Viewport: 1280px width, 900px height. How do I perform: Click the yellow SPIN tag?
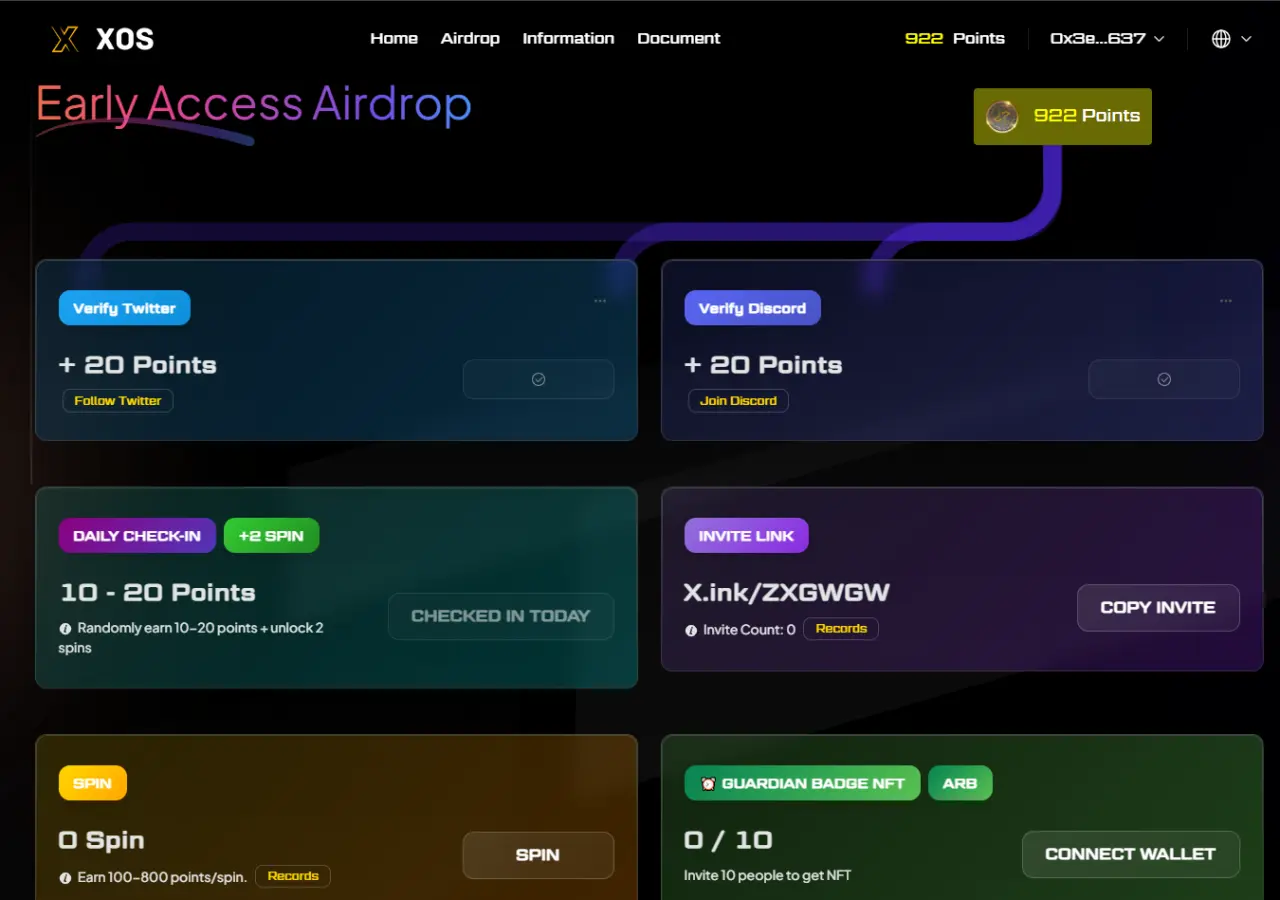(93, 783)
